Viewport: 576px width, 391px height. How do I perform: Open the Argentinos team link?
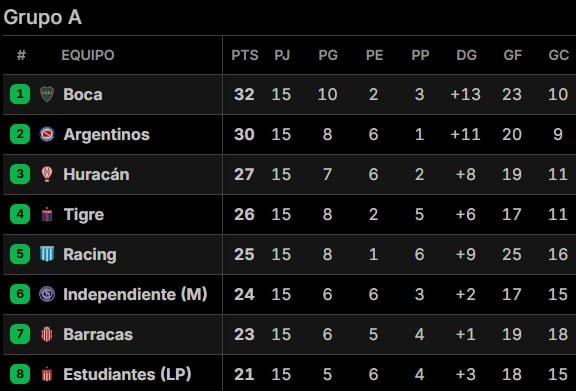107,134
